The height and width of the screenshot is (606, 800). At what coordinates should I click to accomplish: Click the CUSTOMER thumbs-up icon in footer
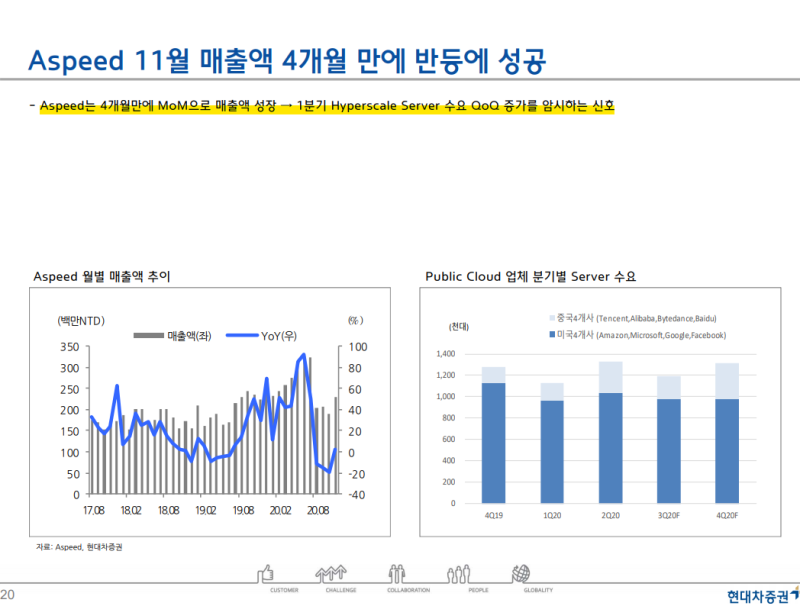coord(264,572)
